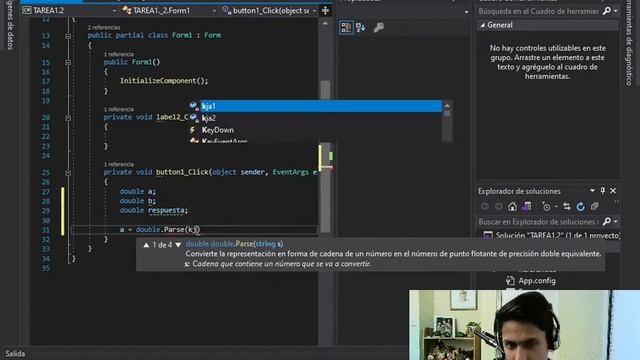The height and width of the screenshot is (360, 640).
Task: Collapse the Form1 class region
Action: pos(68,36)
